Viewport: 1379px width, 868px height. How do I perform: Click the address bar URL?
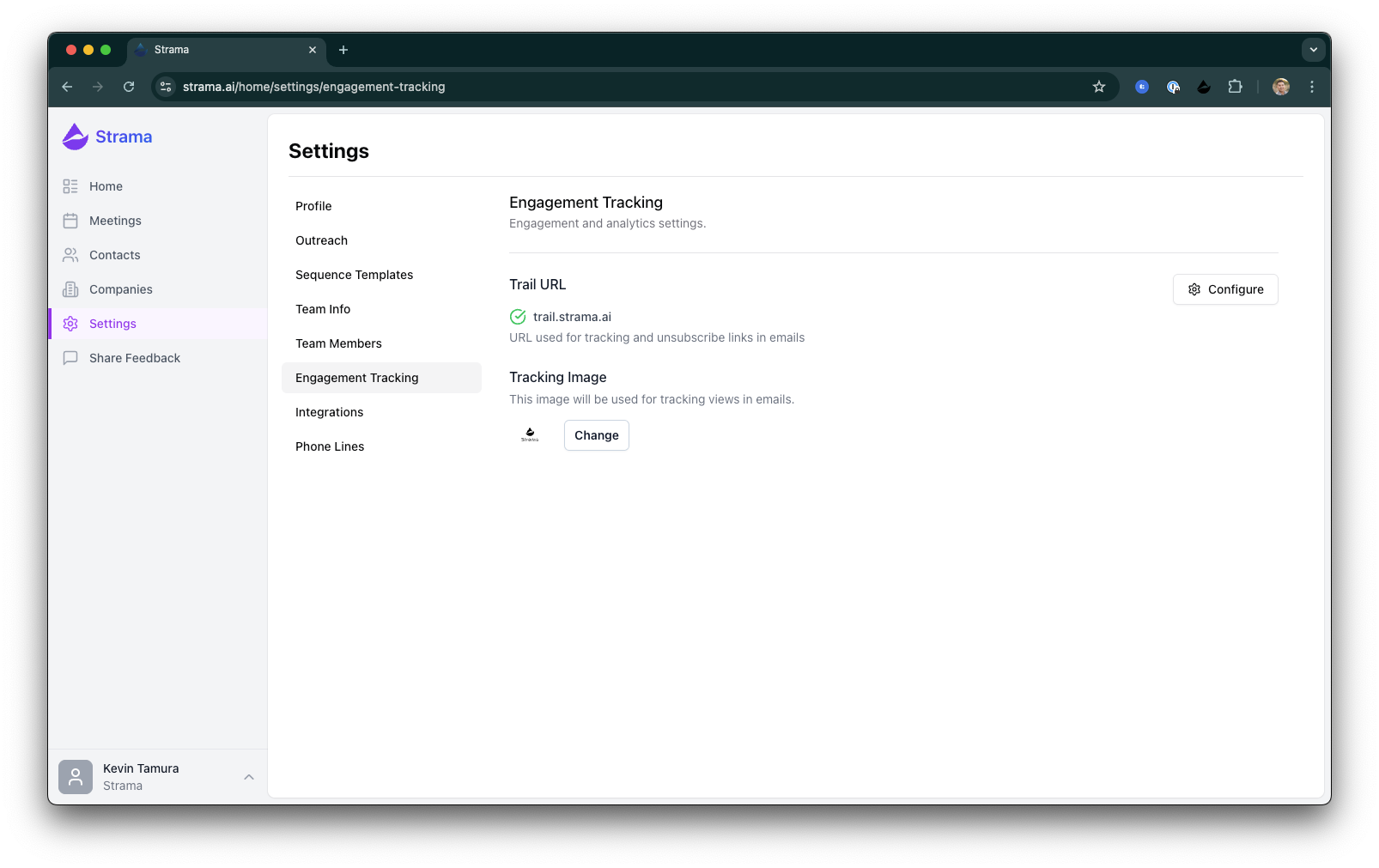pos(313,87)
